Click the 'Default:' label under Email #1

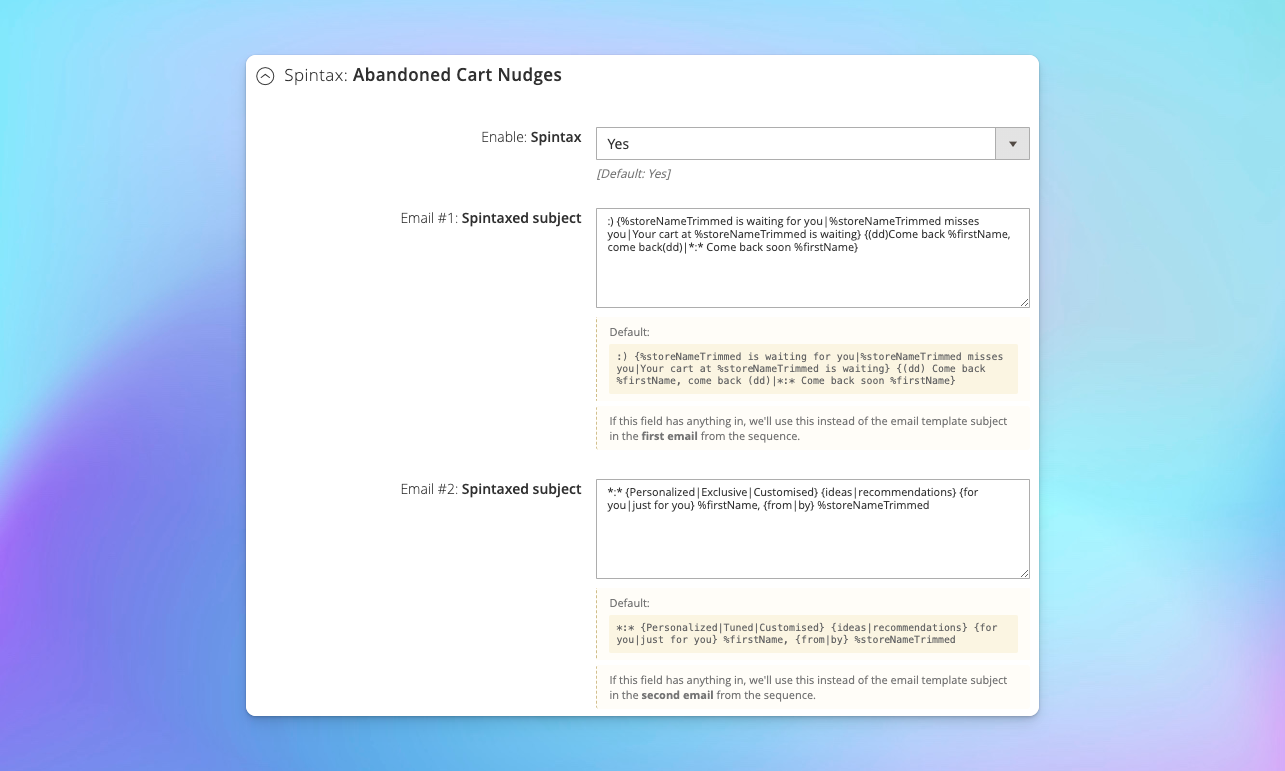coord(630,332)
